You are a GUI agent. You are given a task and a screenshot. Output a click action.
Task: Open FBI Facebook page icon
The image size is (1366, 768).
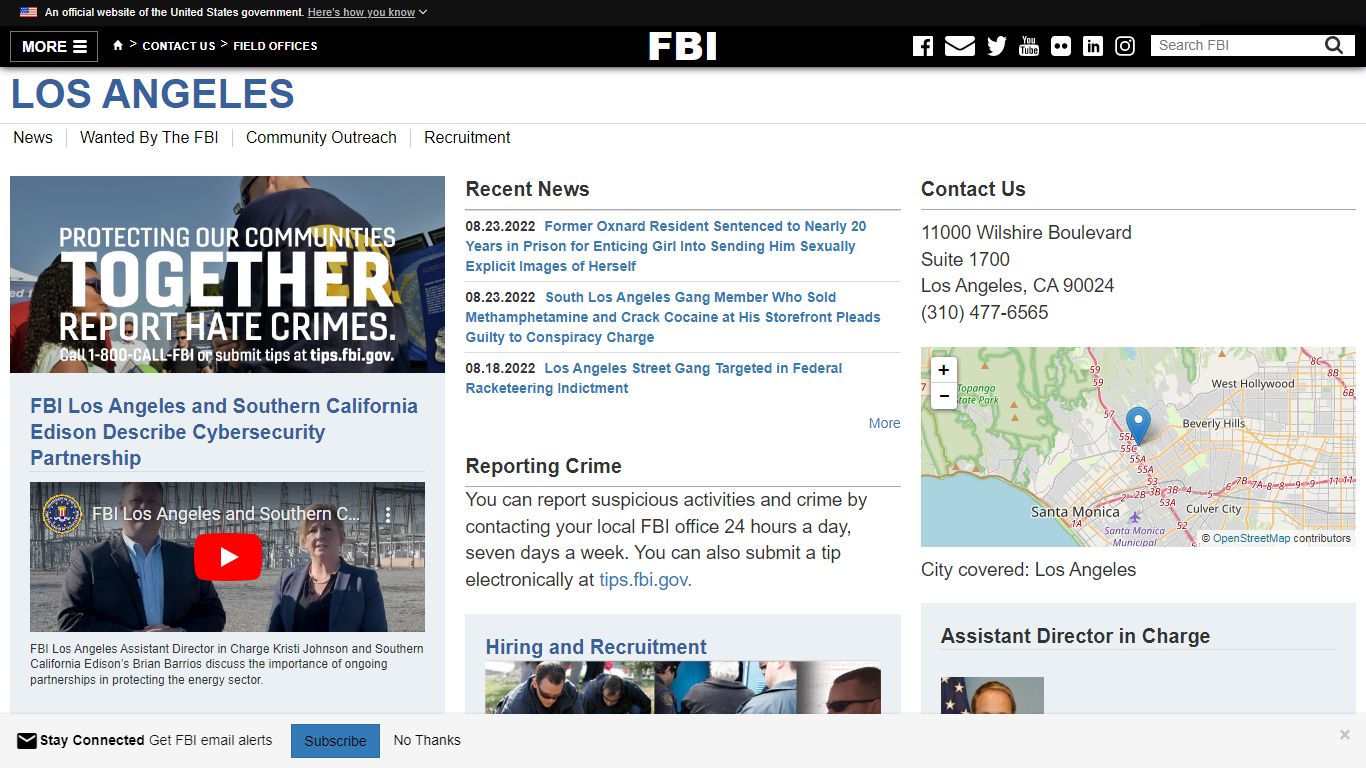[922, 46]
